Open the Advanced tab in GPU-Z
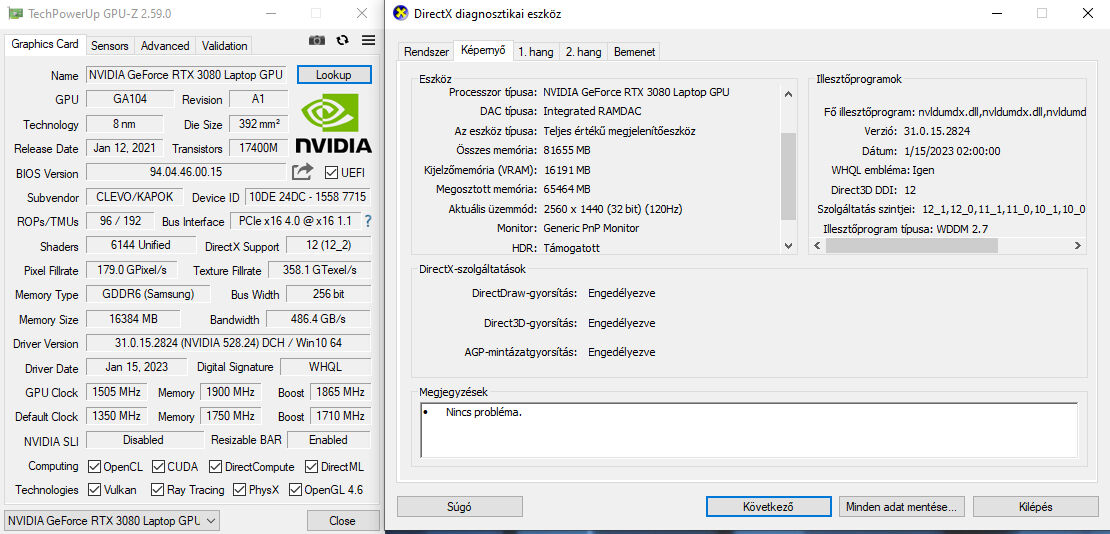Image resolution: width=1110 pixels, height=534 pixels. tap(165, 46)
